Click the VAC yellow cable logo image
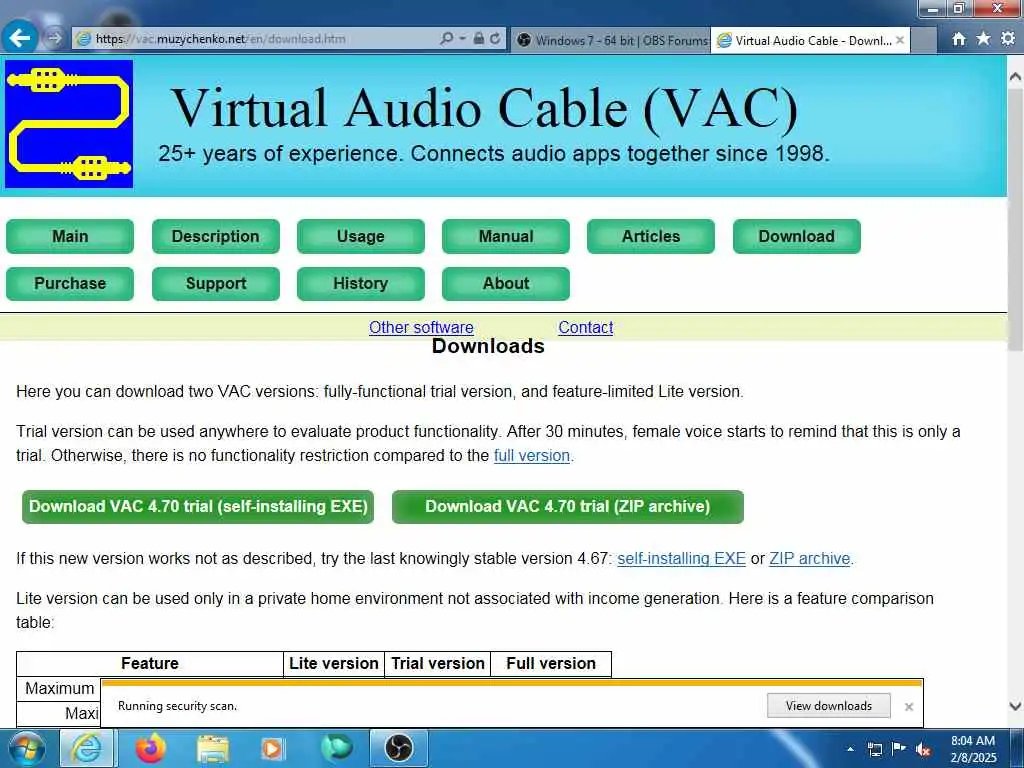Viewport: 1024px width, 768px height. click(x=69, y=124)
